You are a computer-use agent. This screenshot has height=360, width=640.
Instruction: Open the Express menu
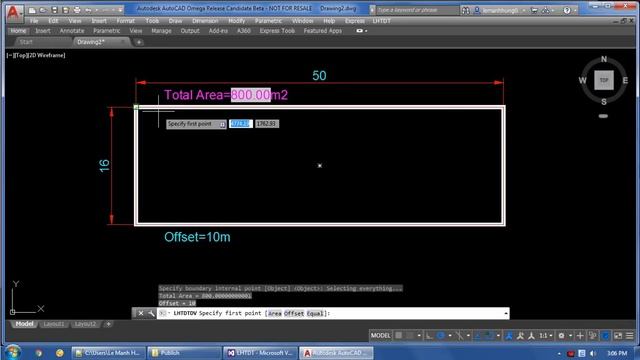coord(355,21)
